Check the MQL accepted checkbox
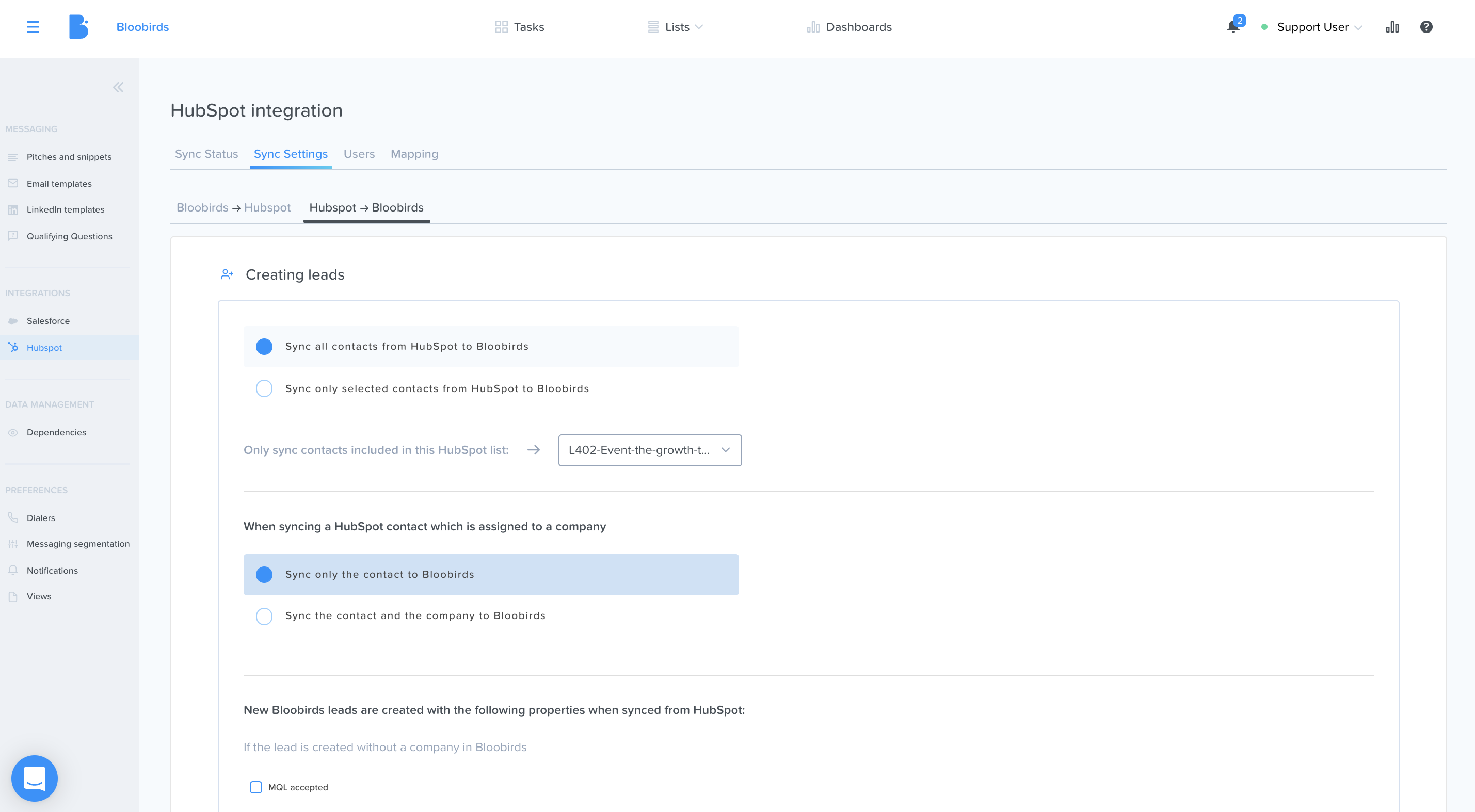The height and width of the screenshot is (812, 1475). pyautogui.click(x=256, y=787)
